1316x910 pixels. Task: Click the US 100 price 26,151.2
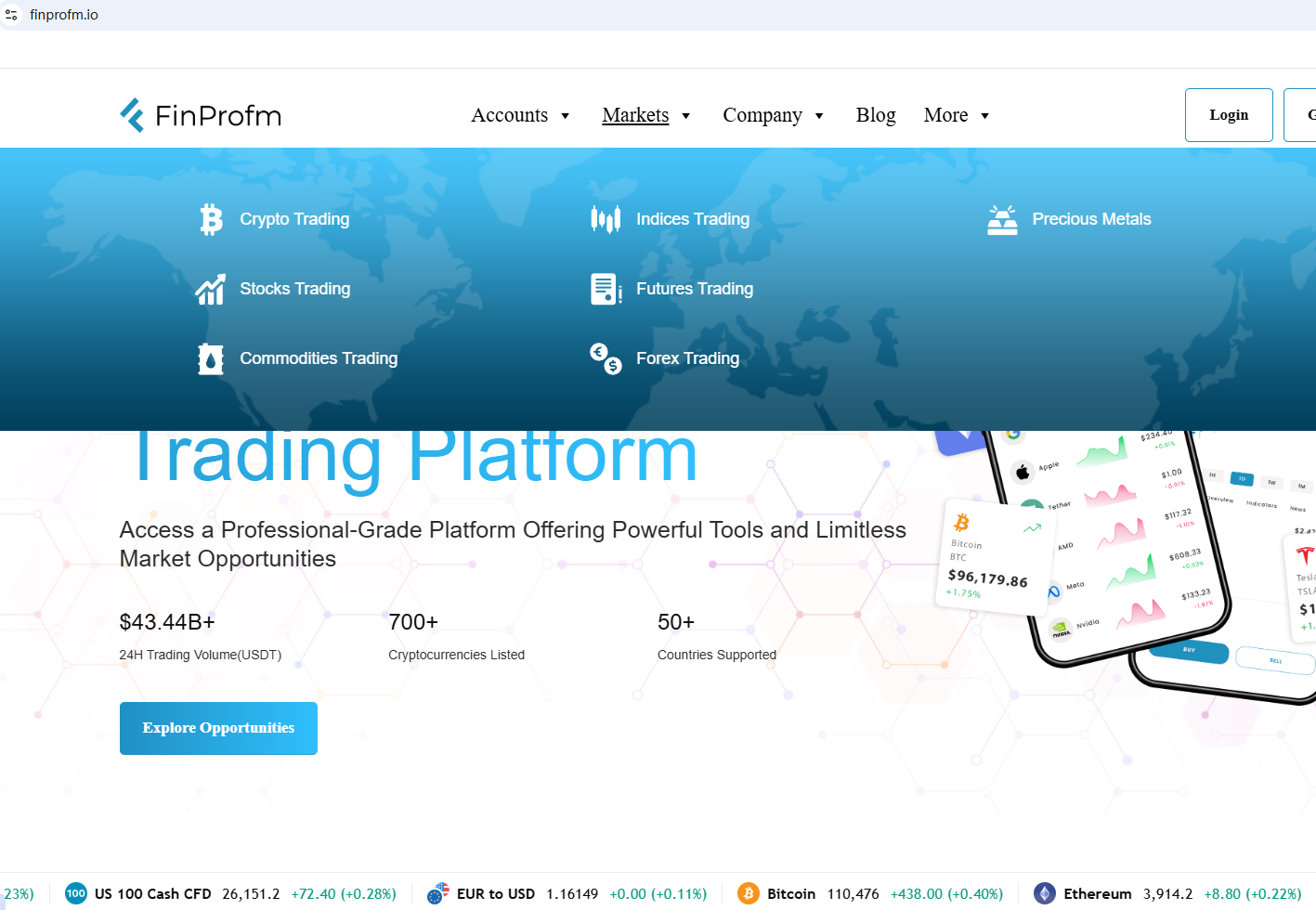click(251, 894)
